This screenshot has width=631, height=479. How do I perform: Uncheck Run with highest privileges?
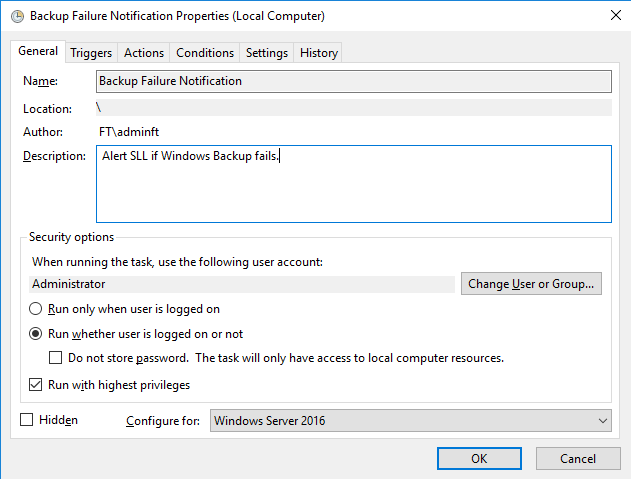(36, 385)
